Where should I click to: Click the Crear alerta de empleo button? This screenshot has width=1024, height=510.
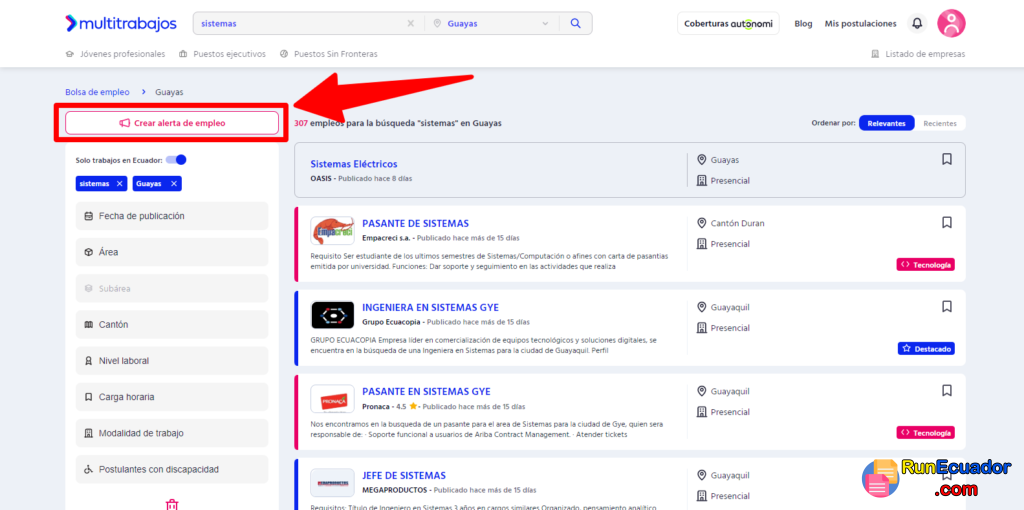172,123
